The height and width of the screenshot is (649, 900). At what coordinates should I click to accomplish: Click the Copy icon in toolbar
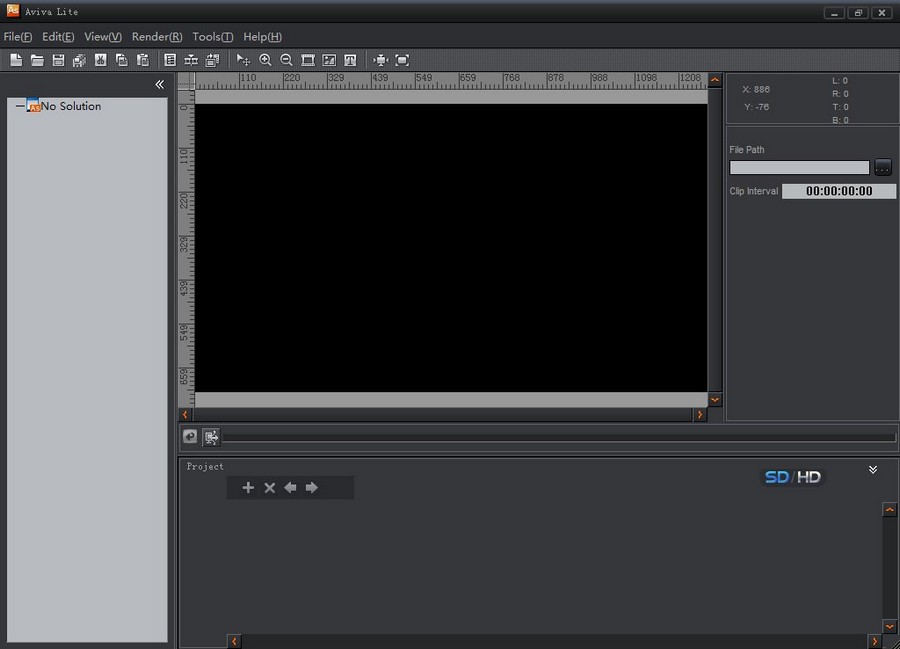[122, 60]
